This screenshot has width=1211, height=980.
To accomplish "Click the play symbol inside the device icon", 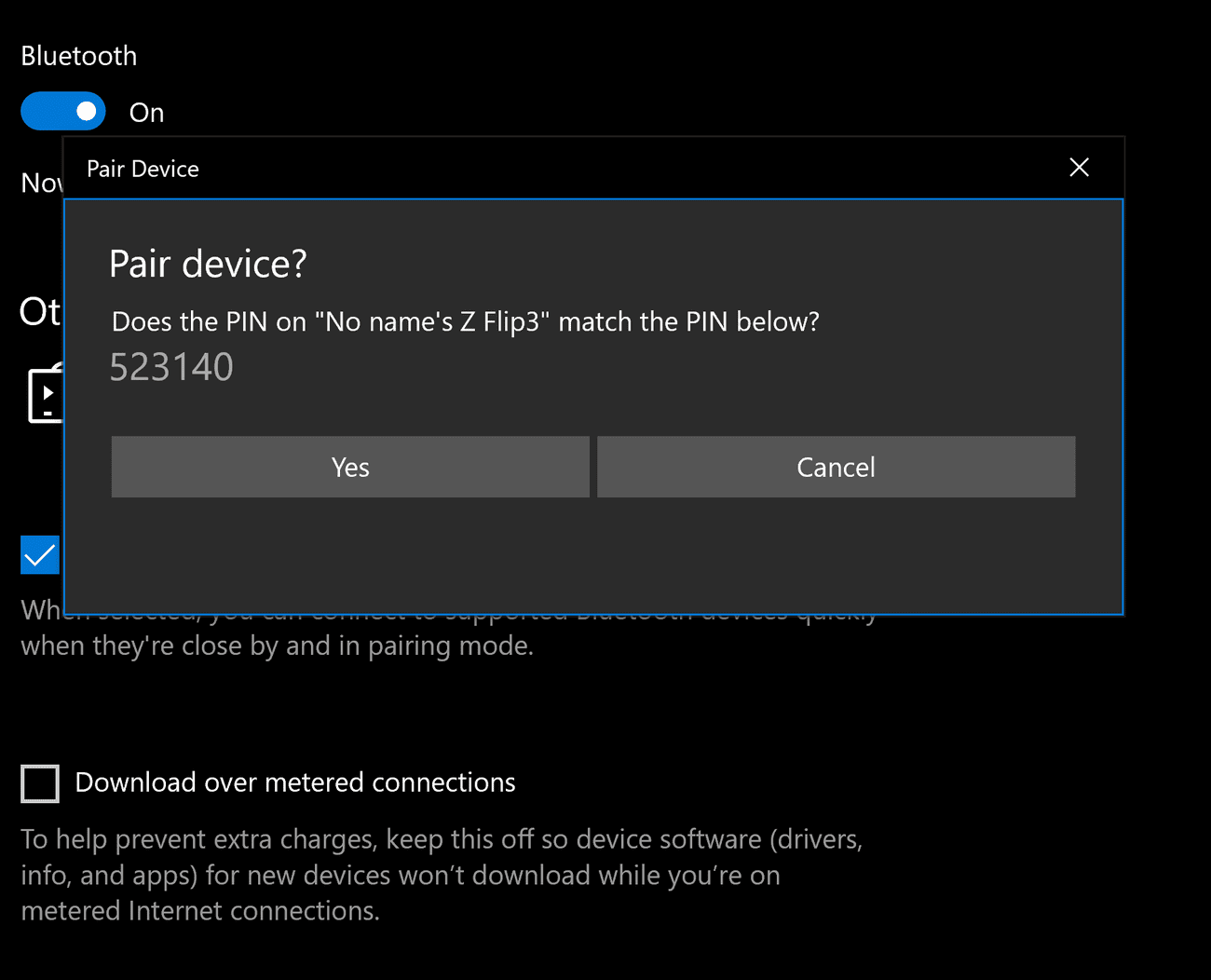I will [48, 393].
